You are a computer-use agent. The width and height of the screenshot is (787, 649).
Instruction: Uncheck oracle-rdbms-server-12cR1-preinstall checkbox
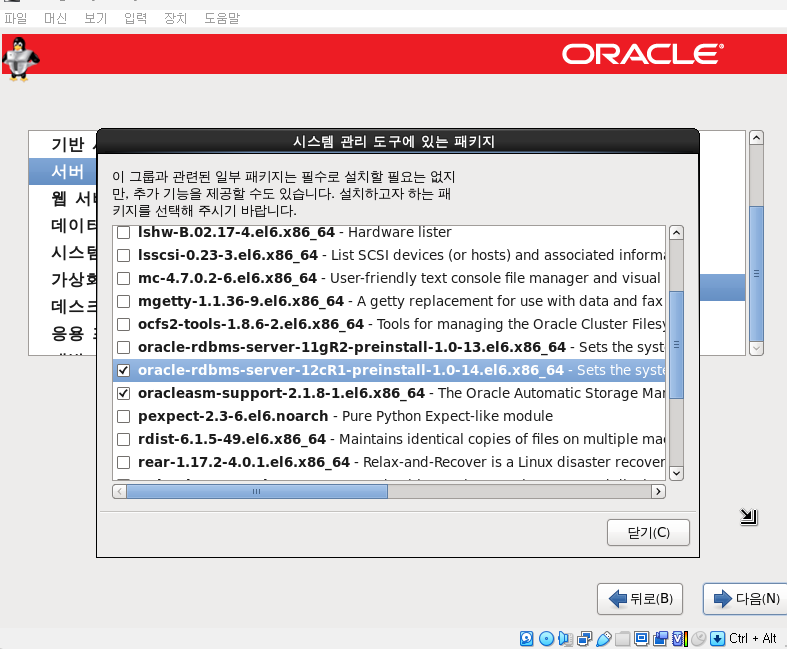coord(123,370)
